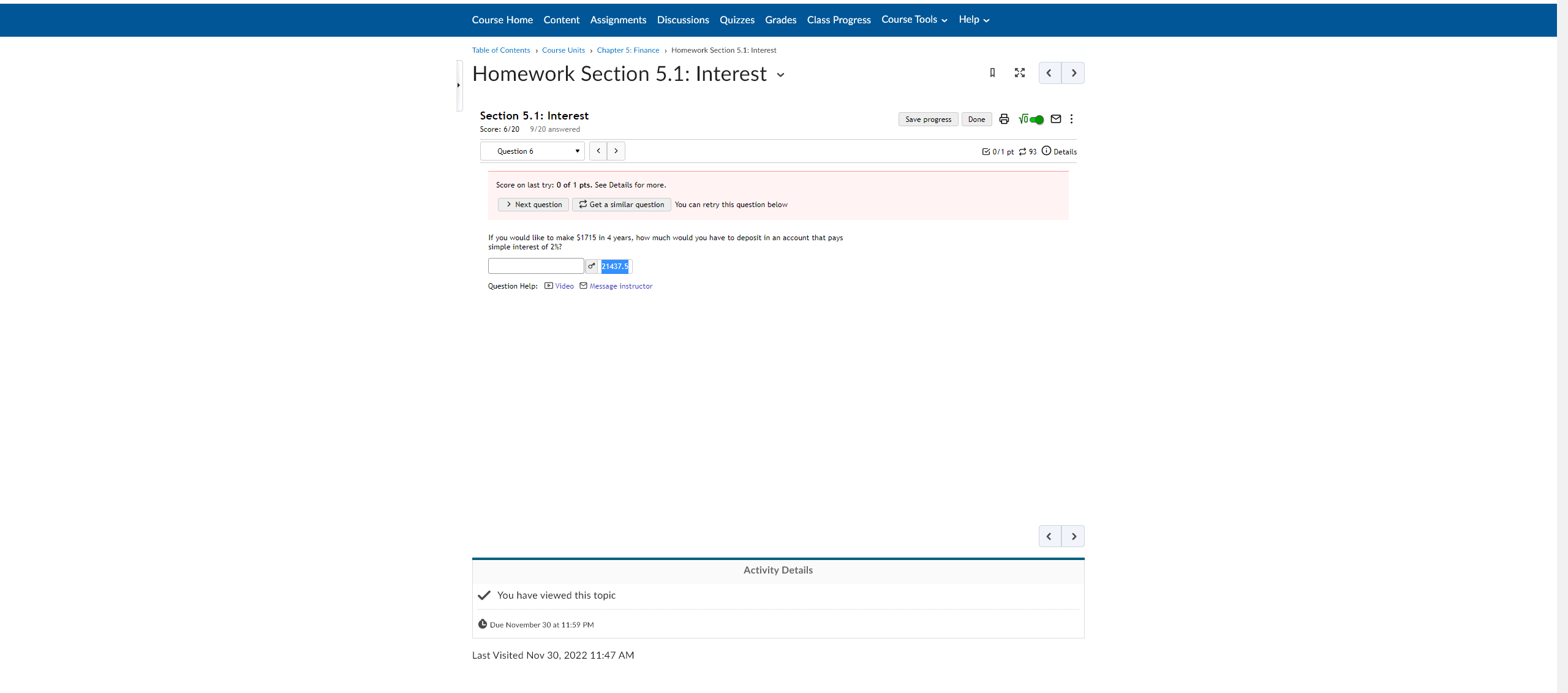Screen dimensions: 1568x693
Task: Expand the Homework Section 5.1 title dropdown
Action: 780,75
